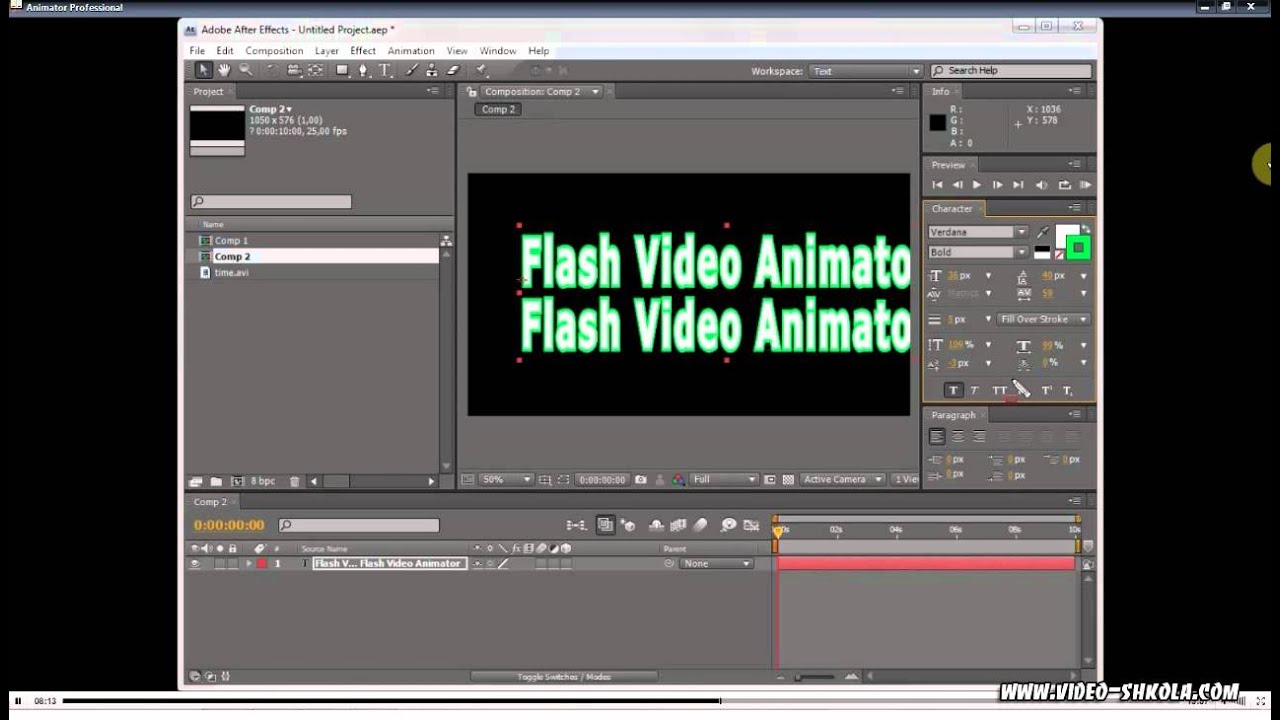Click the white fill color swatch
The height and width of the screenshot is (720, 1280).
point(1064,235)
